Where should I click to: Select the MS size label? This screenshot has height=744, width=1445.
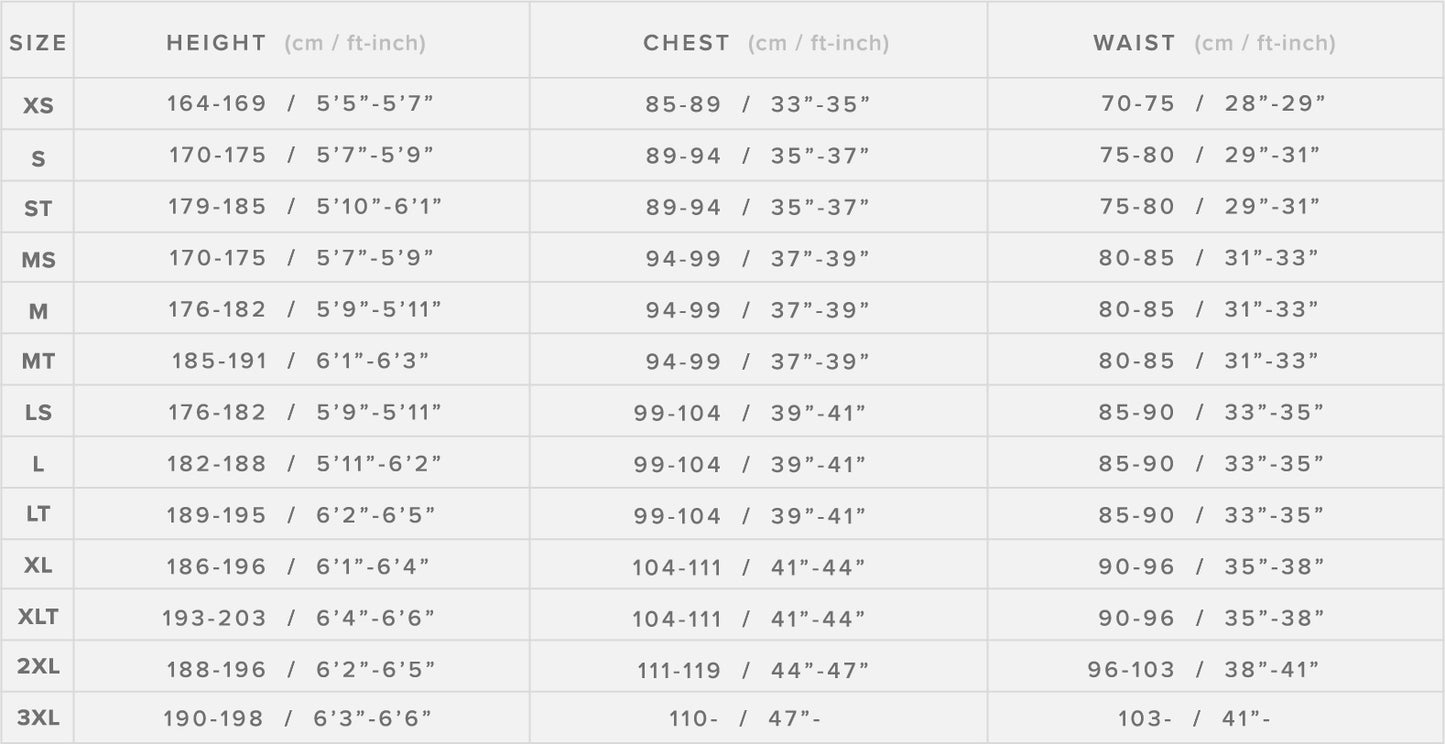(x=38, y=260)
